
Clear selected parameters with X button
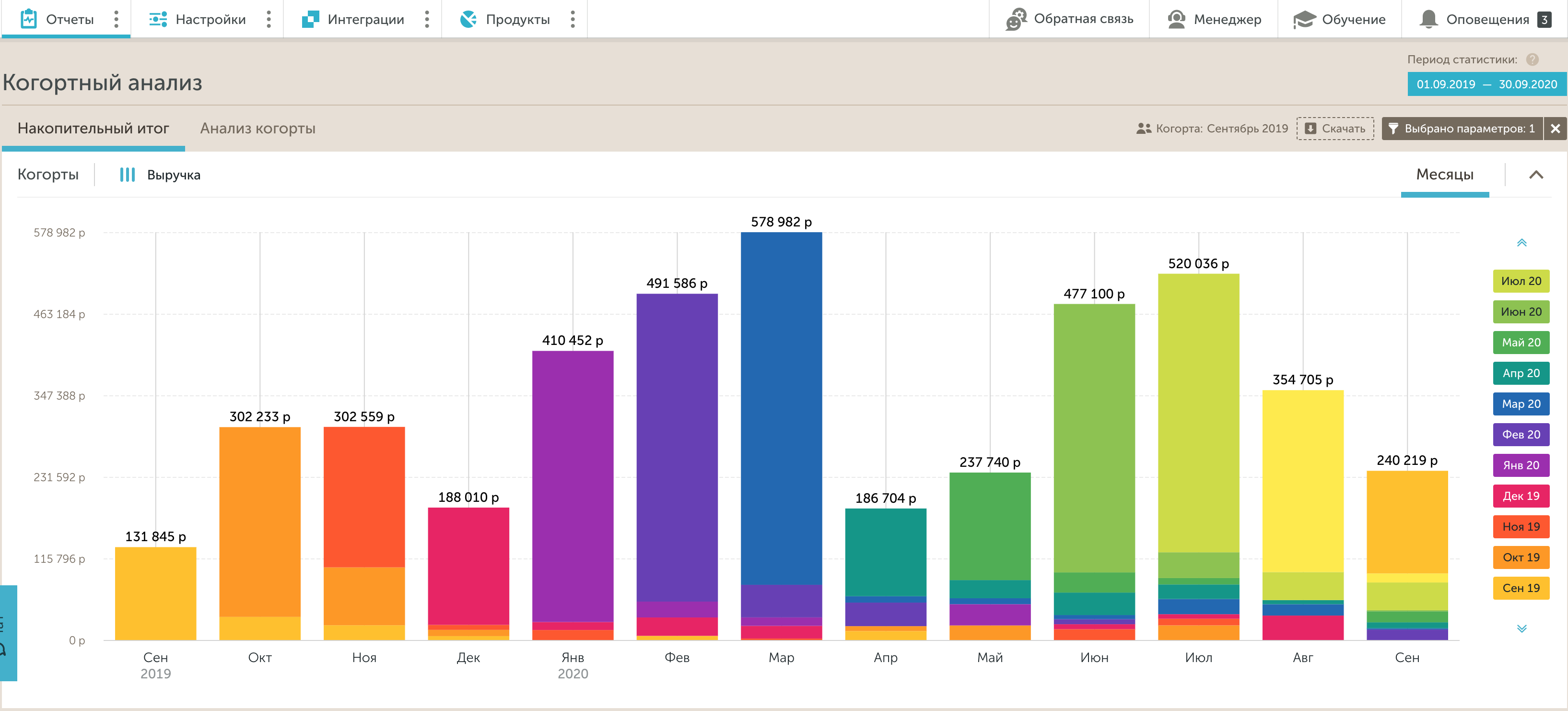click(1555, 129)
